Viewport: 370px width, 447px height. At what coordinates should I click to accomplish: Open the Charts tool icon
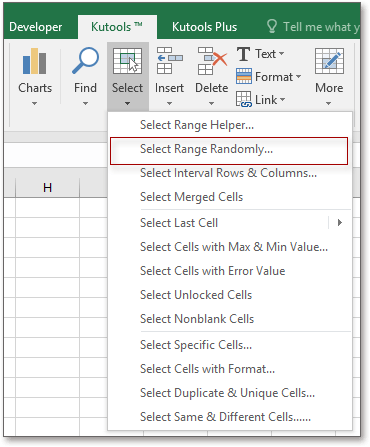[x=34, y=61]
